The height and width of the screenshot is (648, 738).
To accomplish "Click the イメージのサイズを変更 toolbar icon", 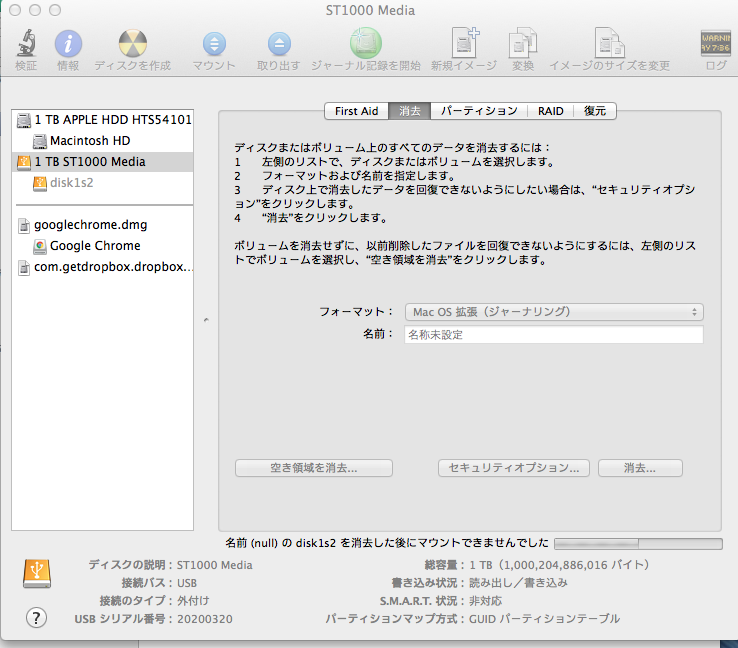I will tap(609, 45).
